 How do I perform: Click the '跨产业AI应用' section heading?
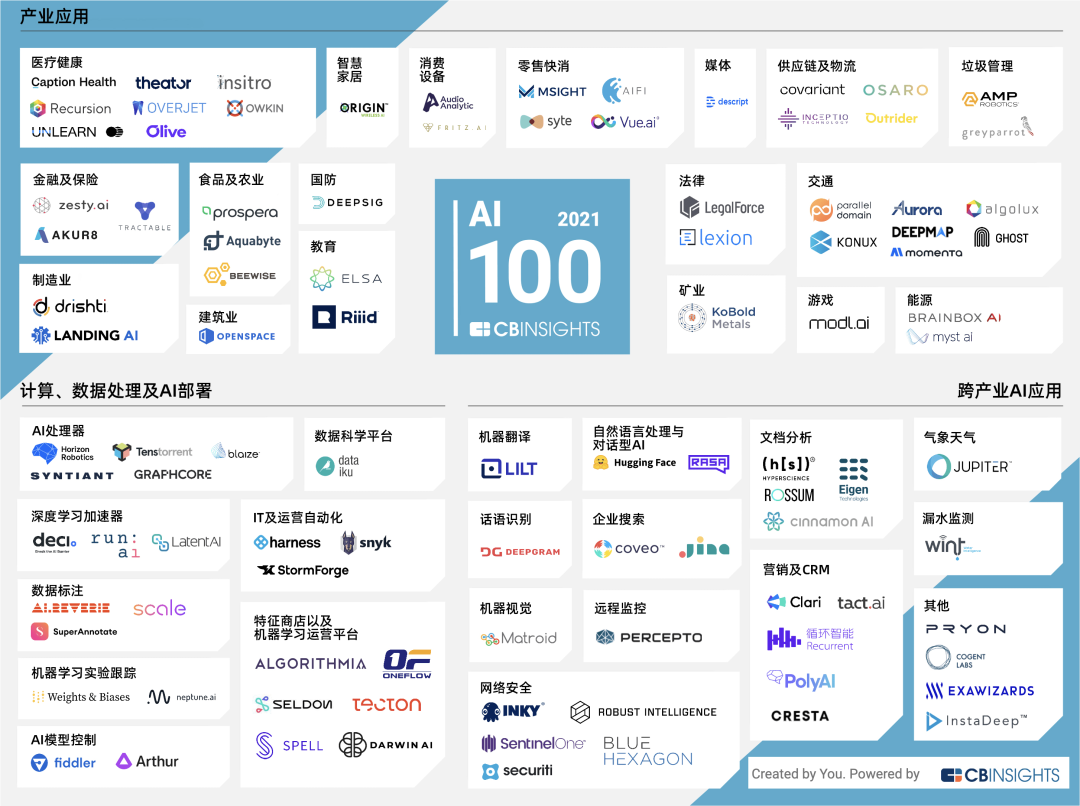tap(1009, 391)
